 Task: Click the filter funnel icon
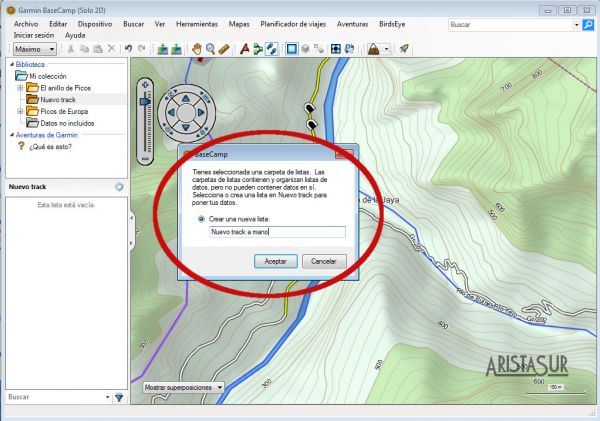click(119, 398)
